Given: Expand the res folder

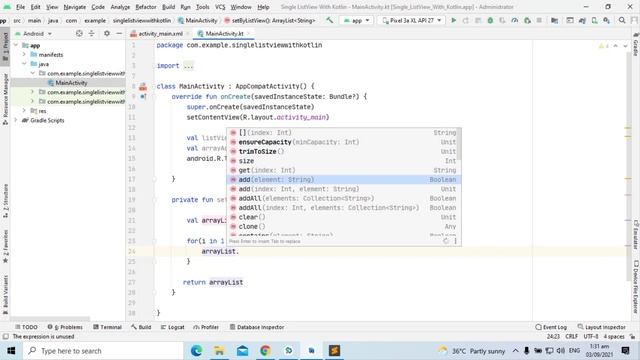Looking at the screenshot, I should coord(24,111).
